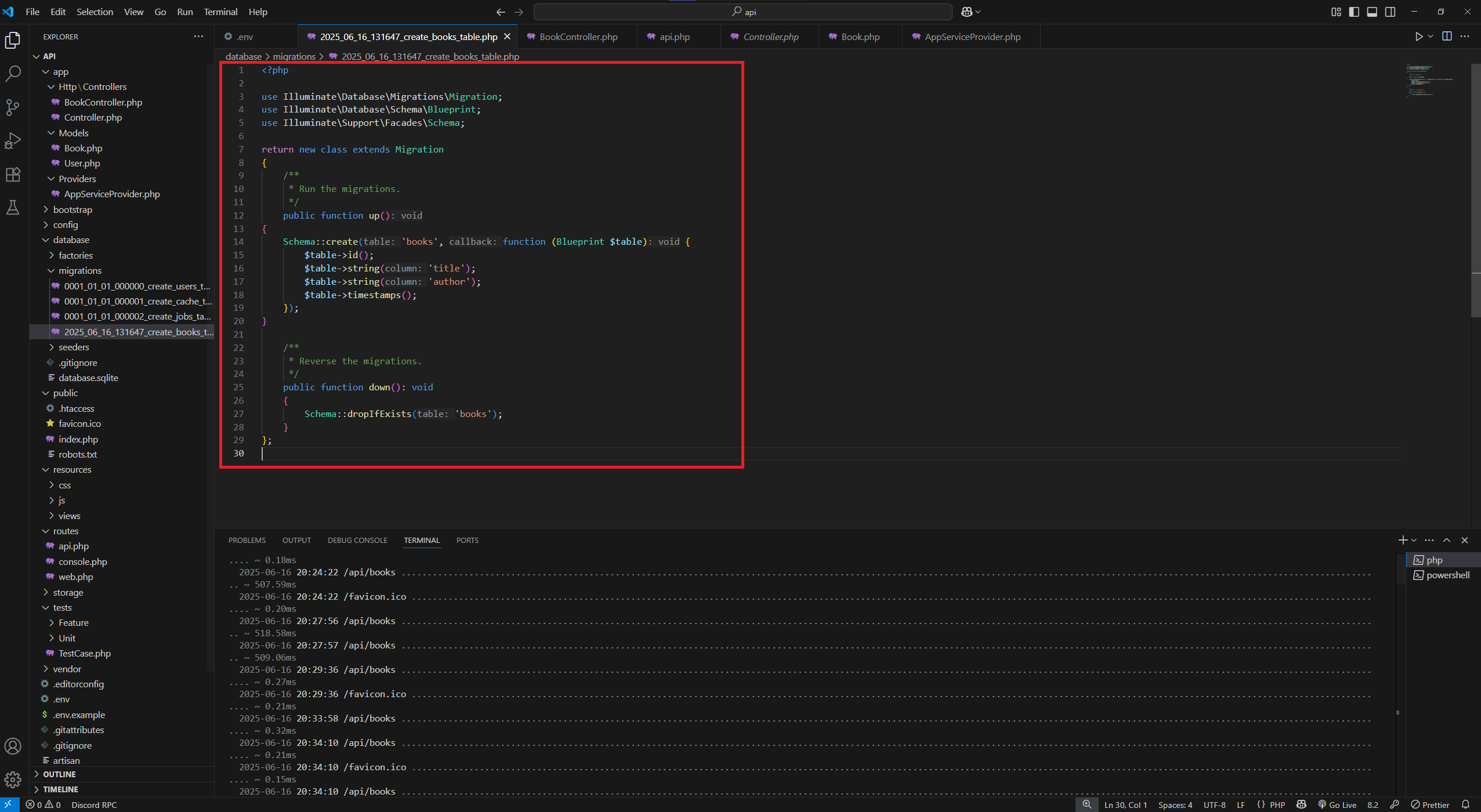This screenshot has width=1481, height=812.
Task: Open the Source Control view
Action: tap(13, 107)
